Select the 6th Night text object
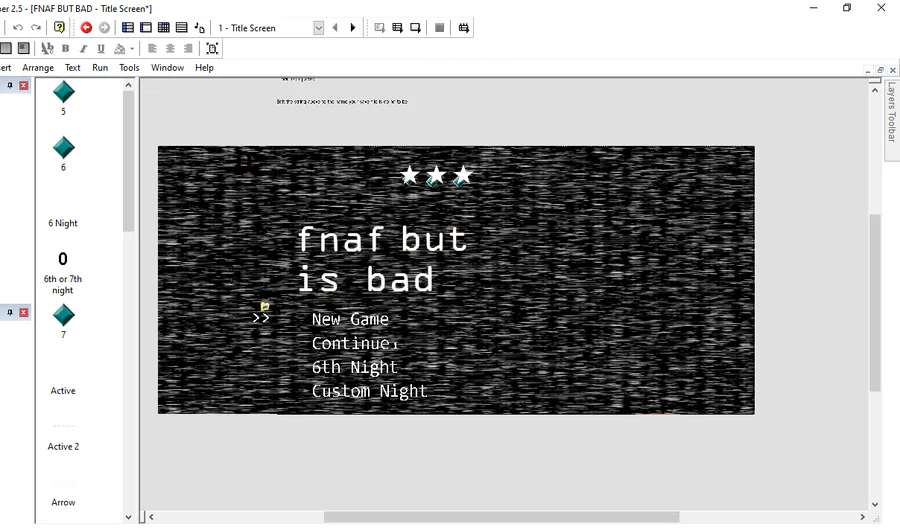 coord(354,367)
